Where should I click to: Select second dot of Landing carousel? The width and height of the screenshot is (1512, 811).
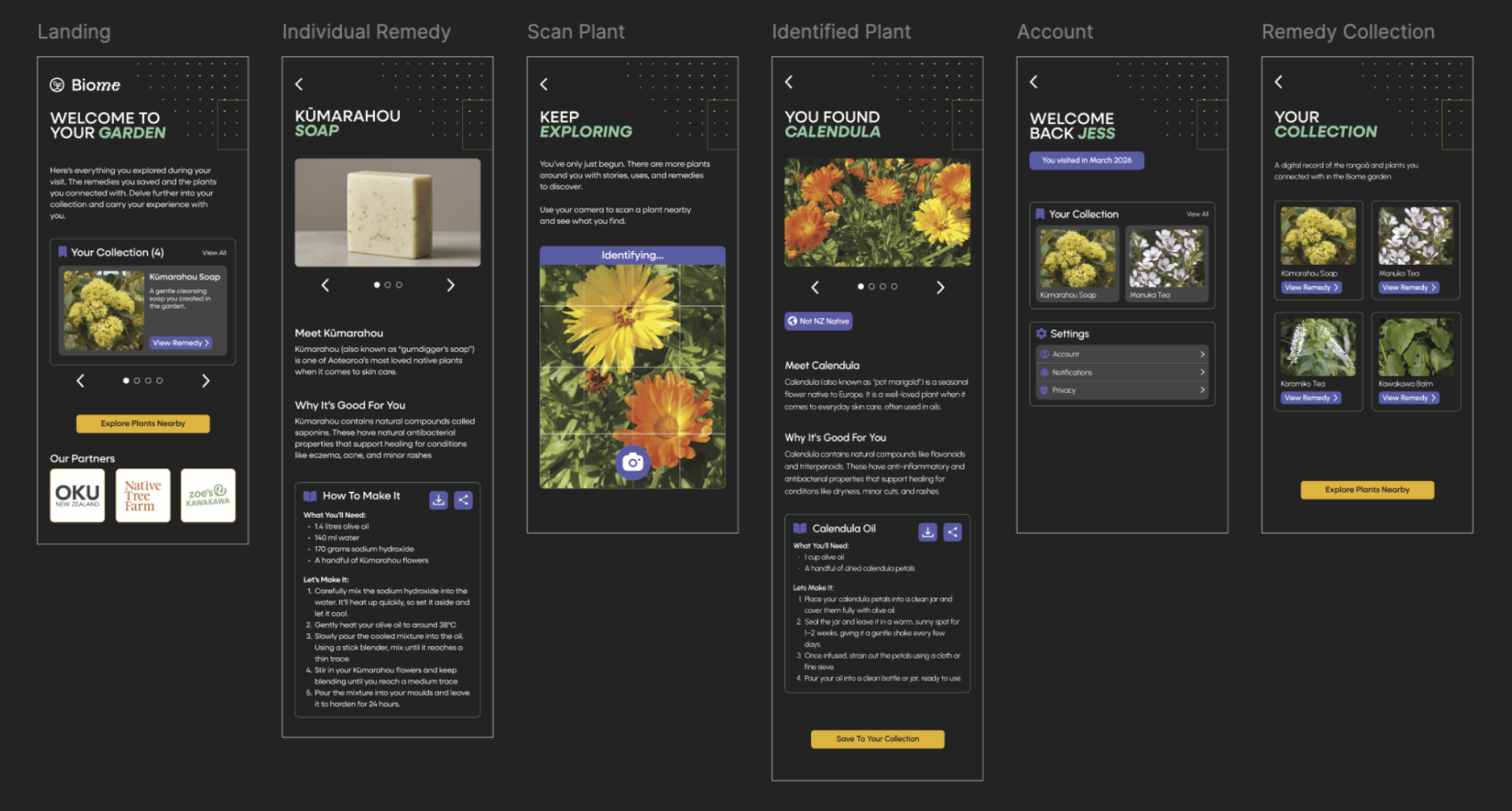coord(137,380)
